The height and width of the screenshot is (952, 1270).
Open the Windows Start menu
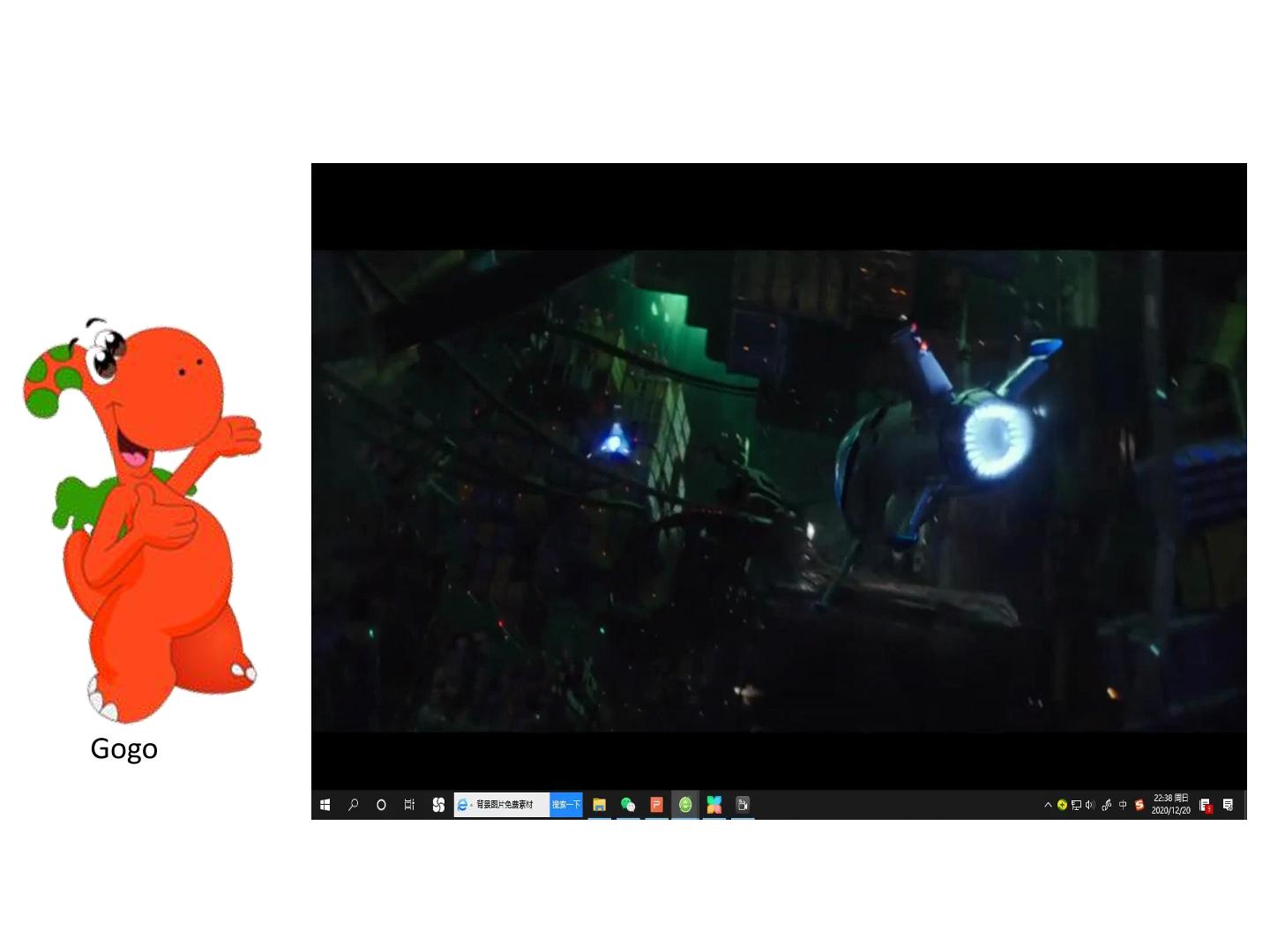[325, 805]
